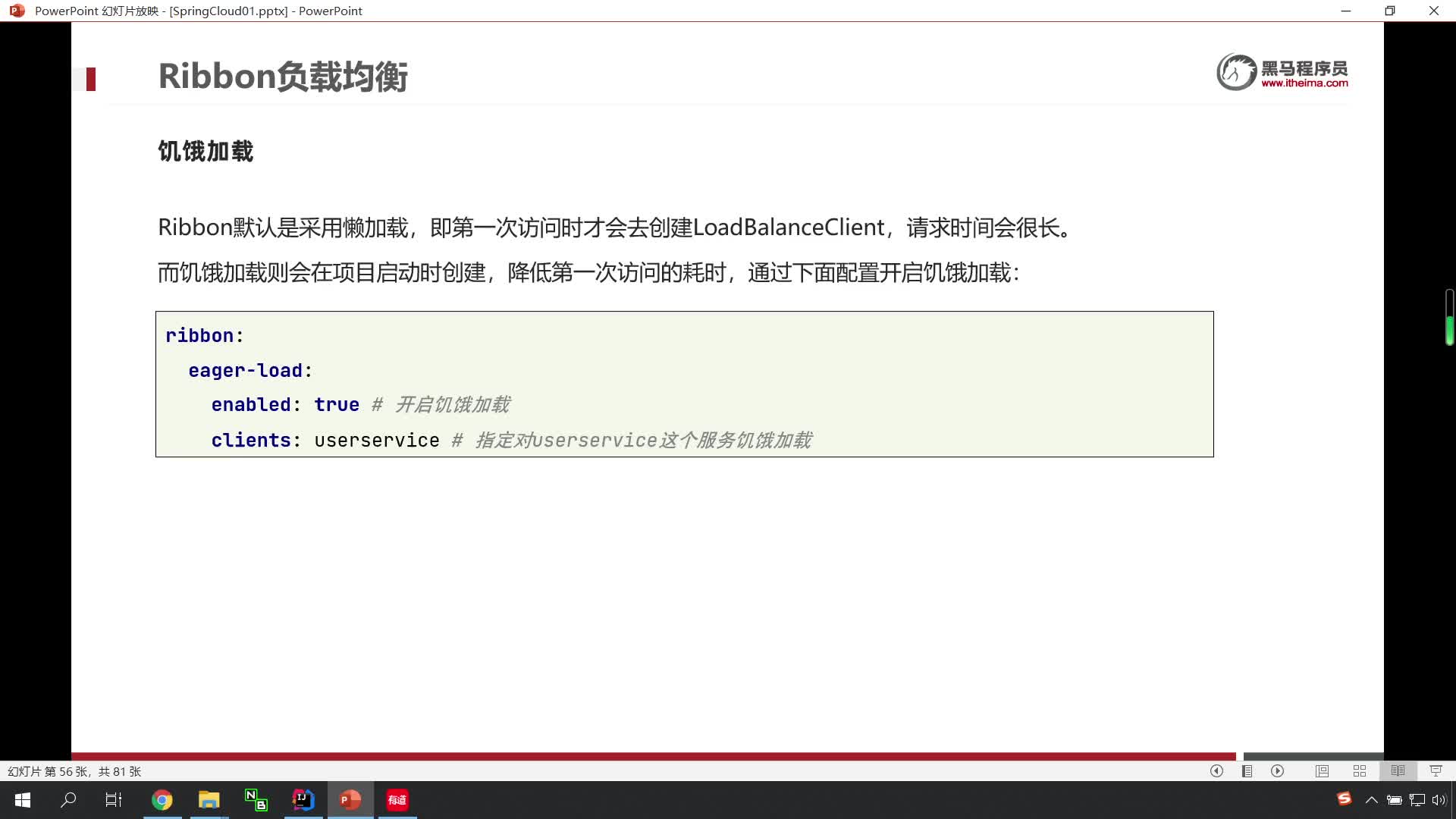The width and height of the screenshot is (1456, 819).
Task: Switch to Normal view icon
Action: click(x=1322, y=771)
